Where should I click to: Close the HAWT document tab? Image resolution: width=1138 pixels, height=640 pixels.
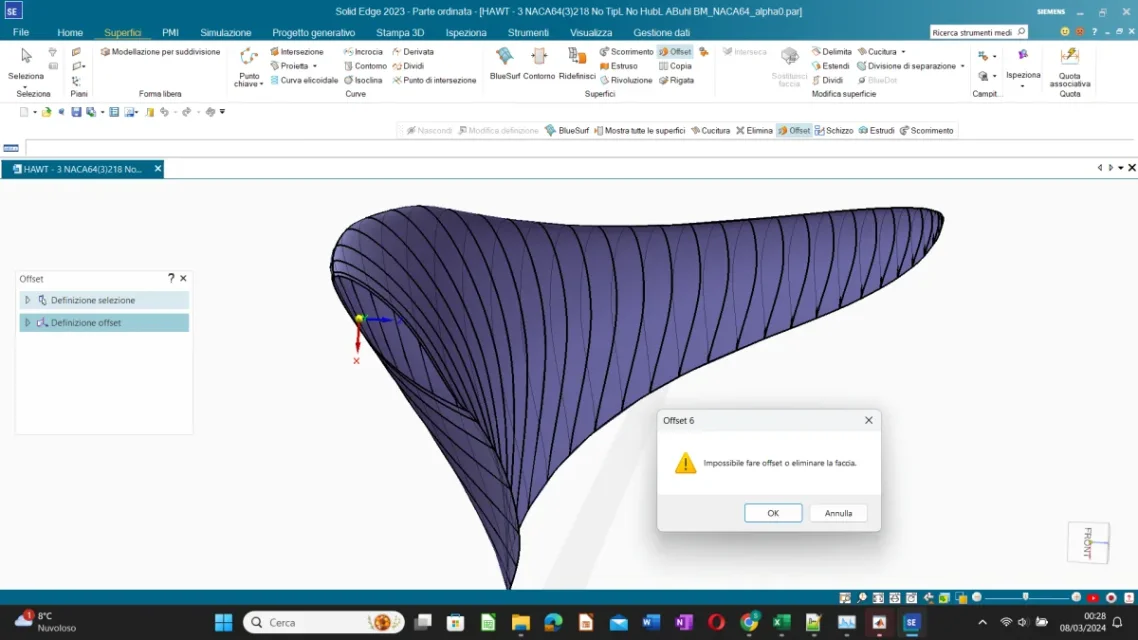[157, 168]
